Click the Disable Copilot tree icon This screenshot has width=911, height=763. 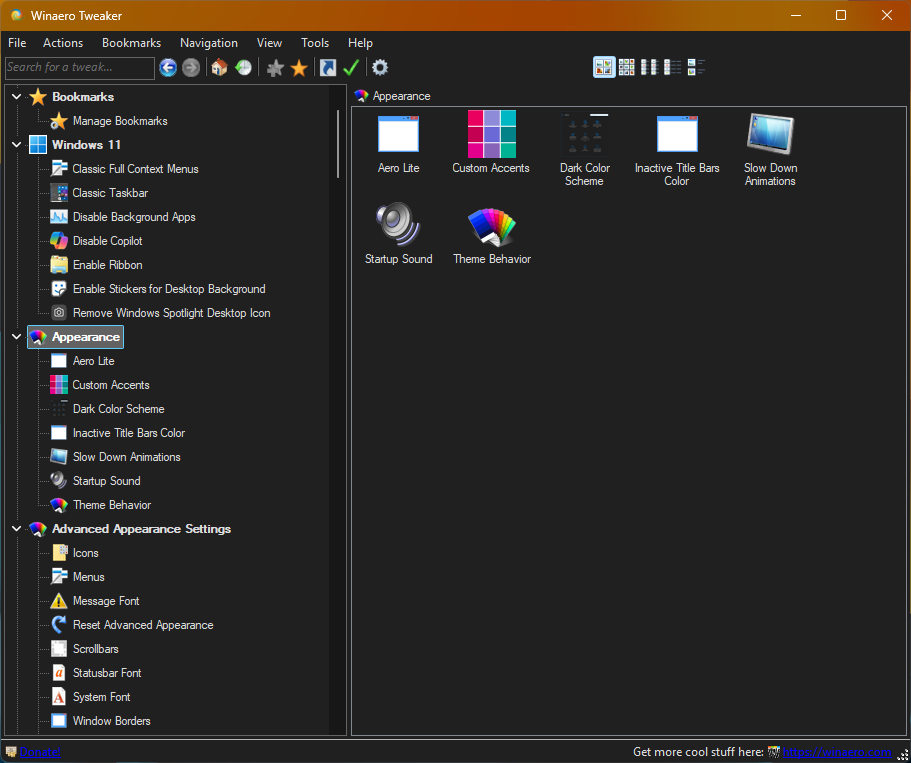(59, 240)
